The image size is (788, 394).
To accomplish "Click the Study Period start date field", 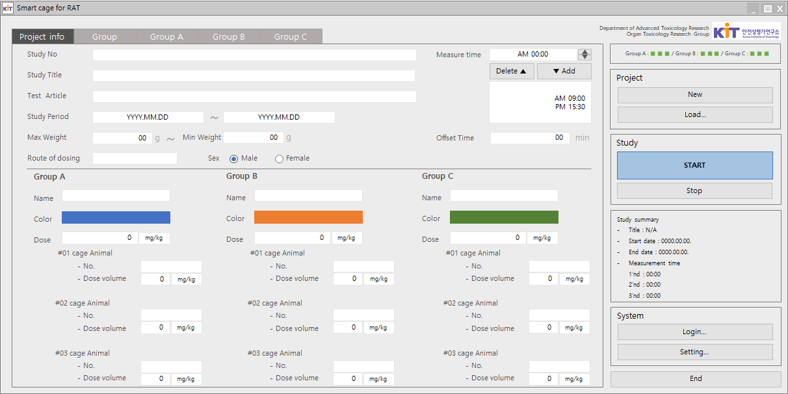I will (148, 118).
